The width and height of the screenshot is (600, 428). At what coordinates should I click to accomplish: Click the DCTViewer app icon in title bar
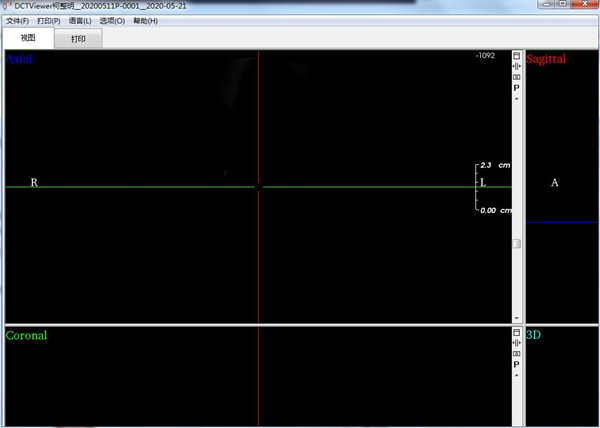coord(8,6)
